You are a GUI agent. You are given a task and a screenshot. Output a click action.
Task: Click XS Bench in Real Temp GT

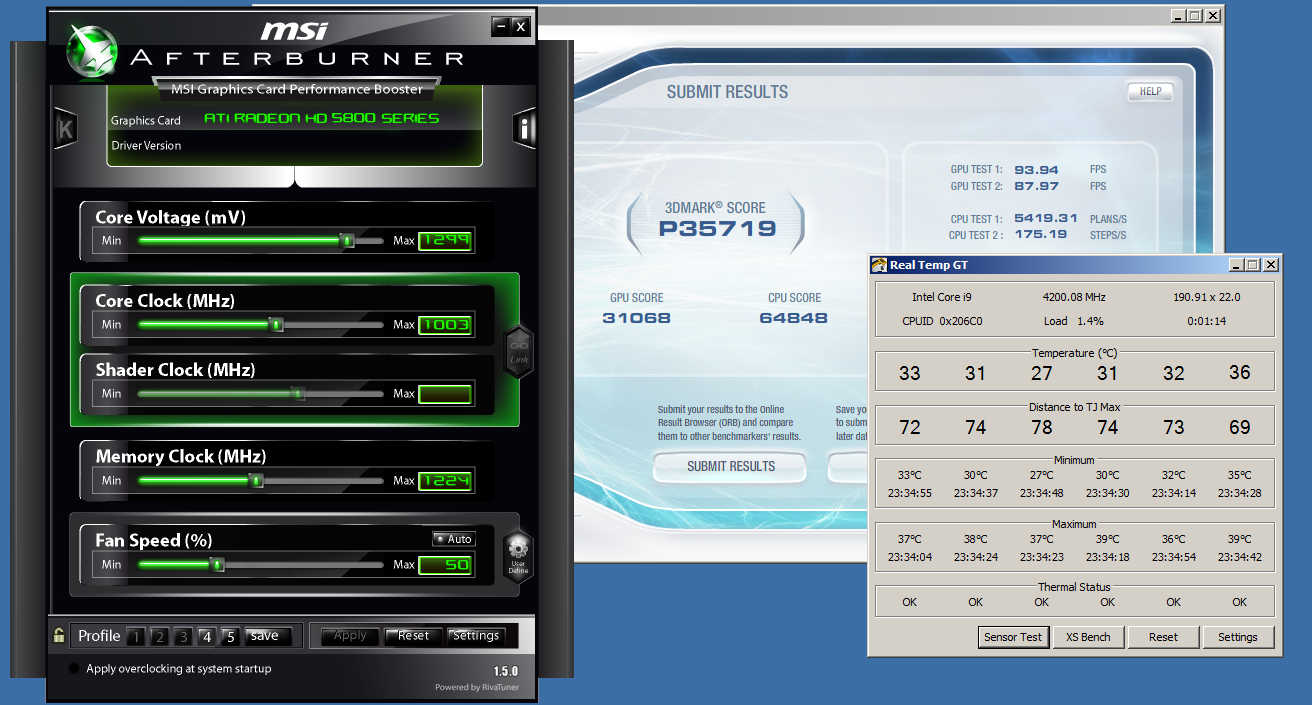click(1088, 637)
